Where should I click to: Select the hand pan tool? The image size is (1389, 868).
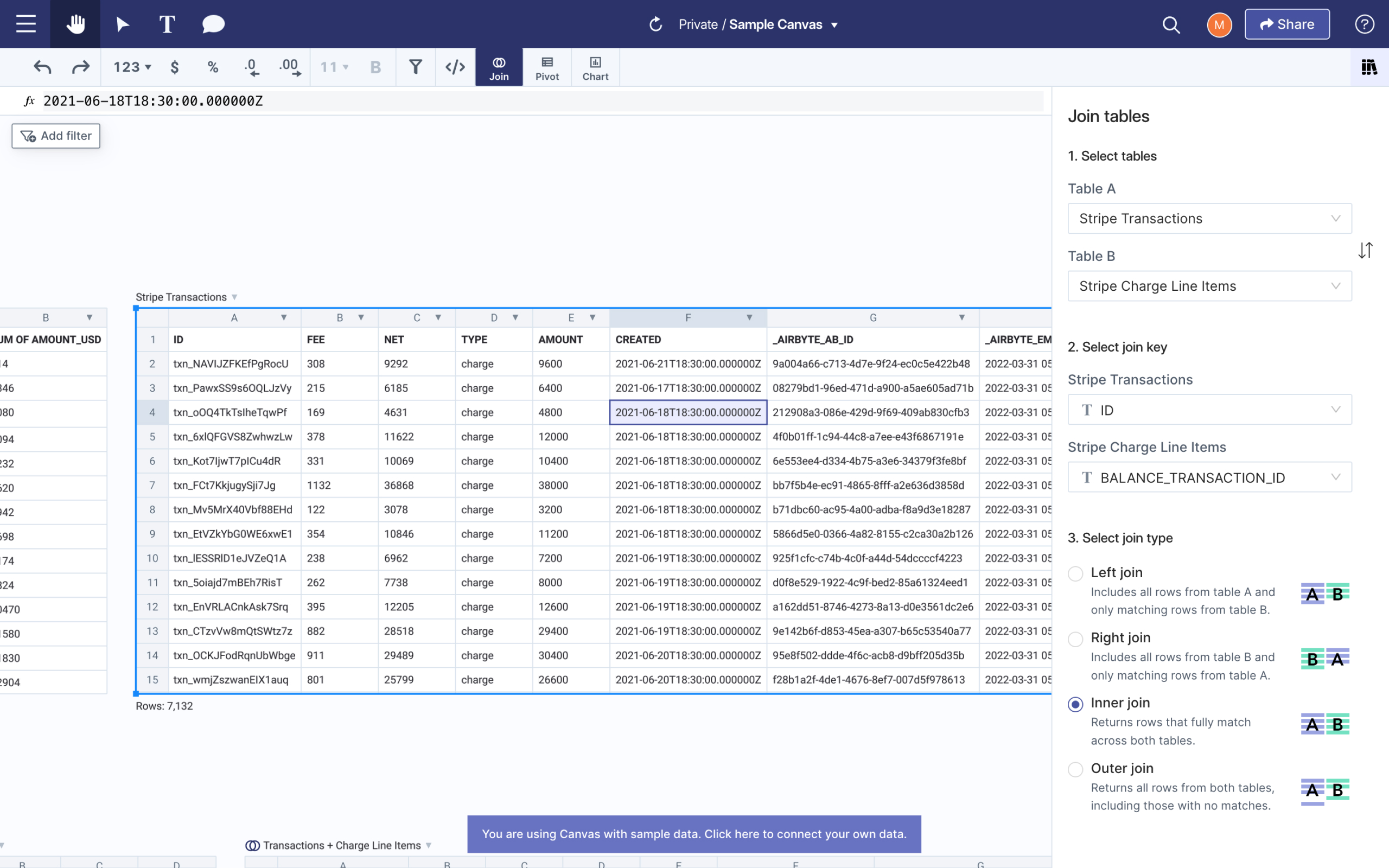pyautogui.click(x=75, y=24)
